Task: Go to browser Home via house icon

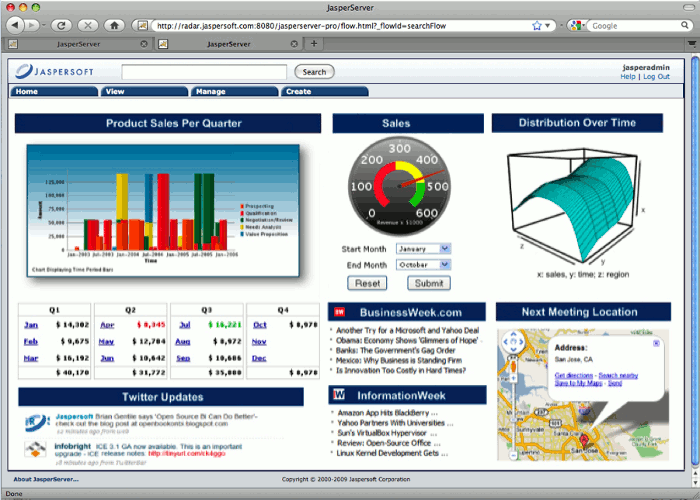Action: click(115, 25)
